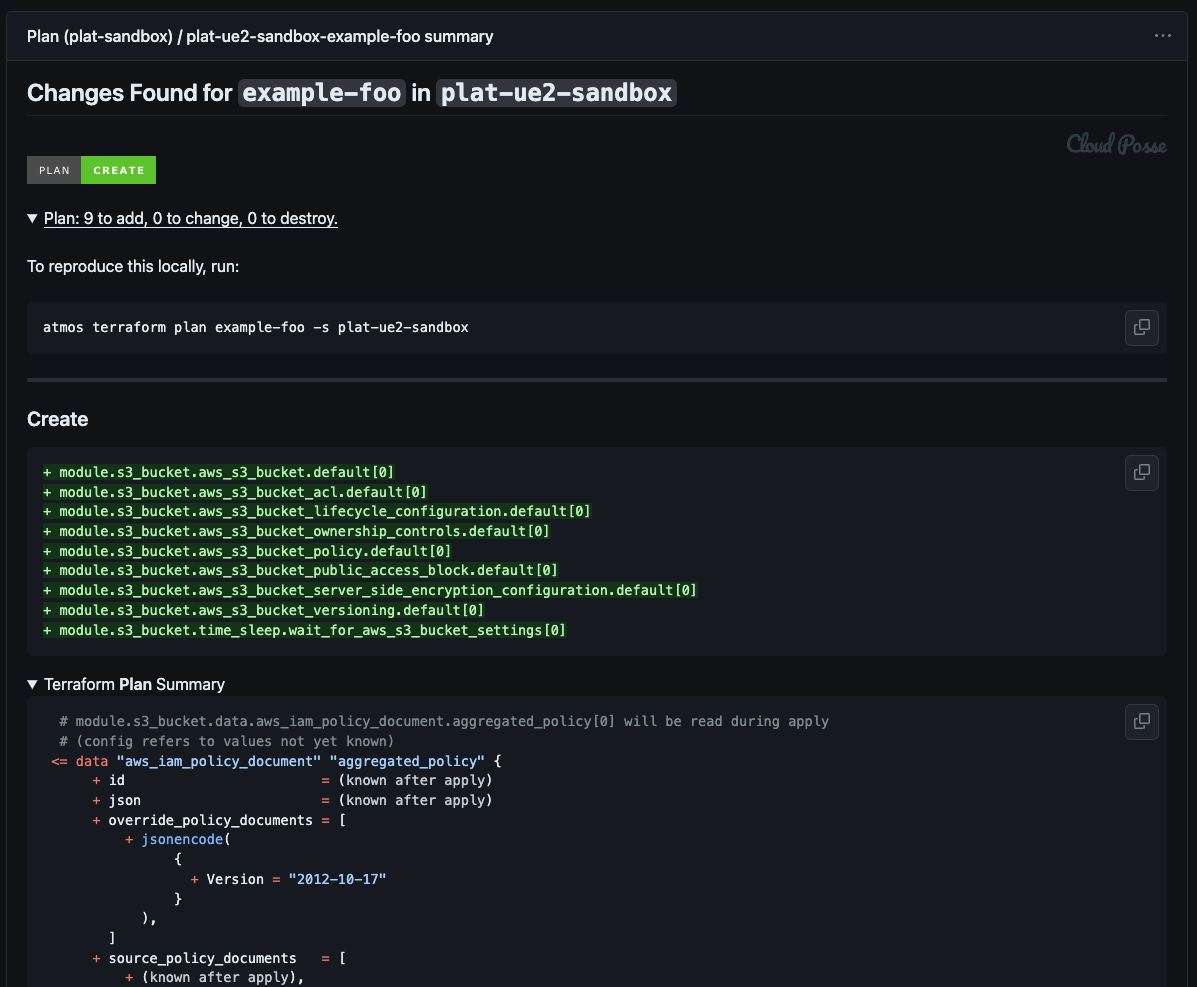The height and width of the screenshot is (987, 1197).
Task: Click 'To reproduce this locally, run:' text
Action: (x=133, y=266)
